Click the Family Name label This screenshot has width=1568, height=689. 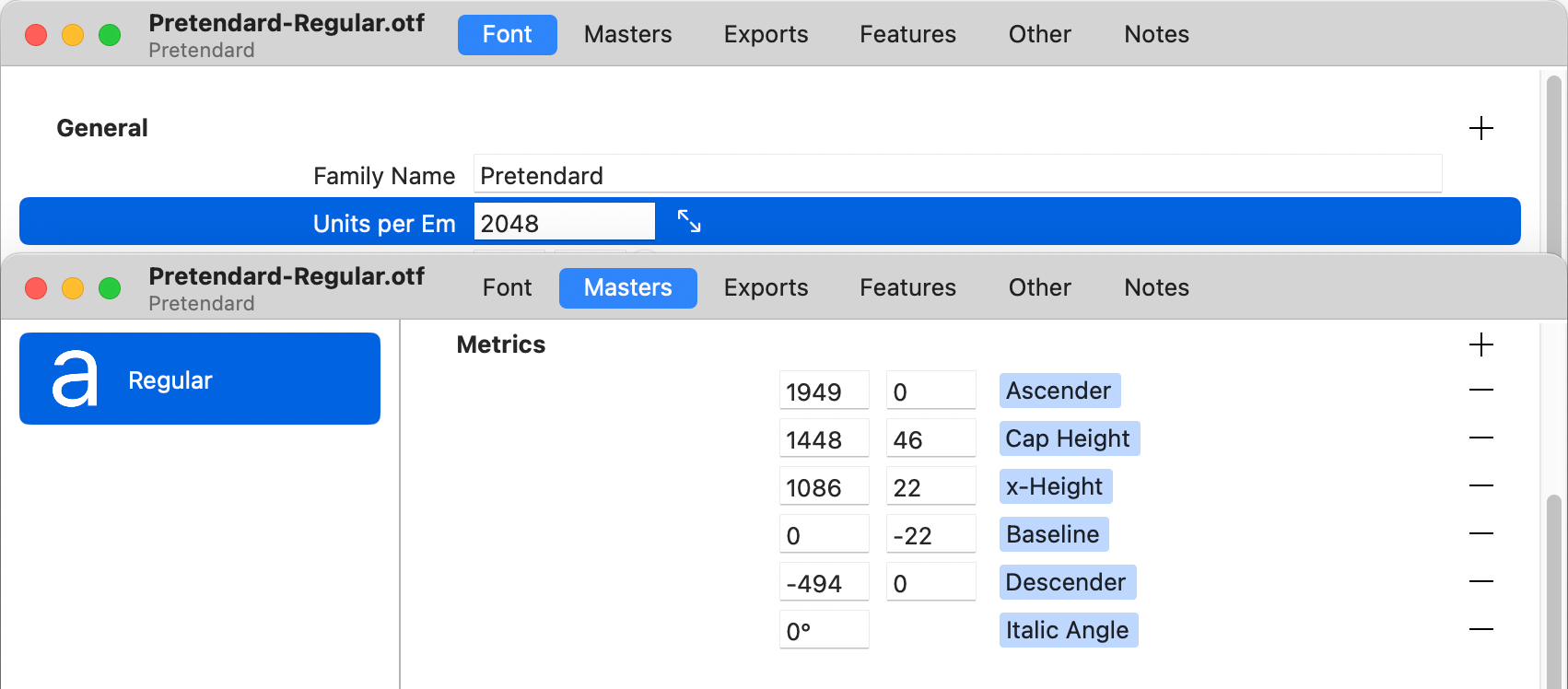[x=384, y=176]
